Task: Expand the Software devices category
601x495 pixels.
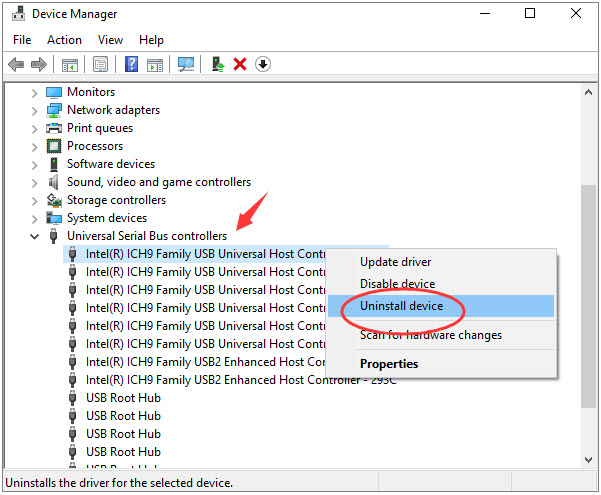Action: click(34, 165)
